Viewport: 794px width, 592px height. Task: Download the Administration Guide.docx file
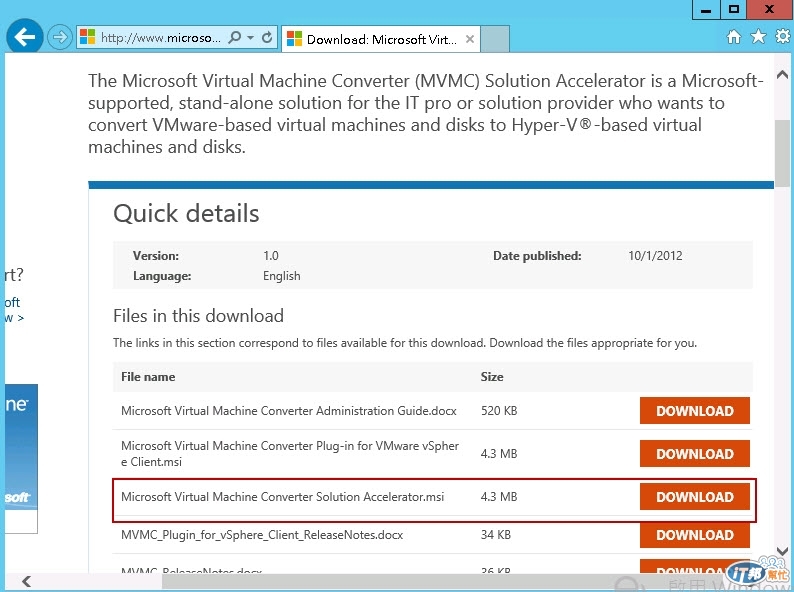click(x=694, y=411)
